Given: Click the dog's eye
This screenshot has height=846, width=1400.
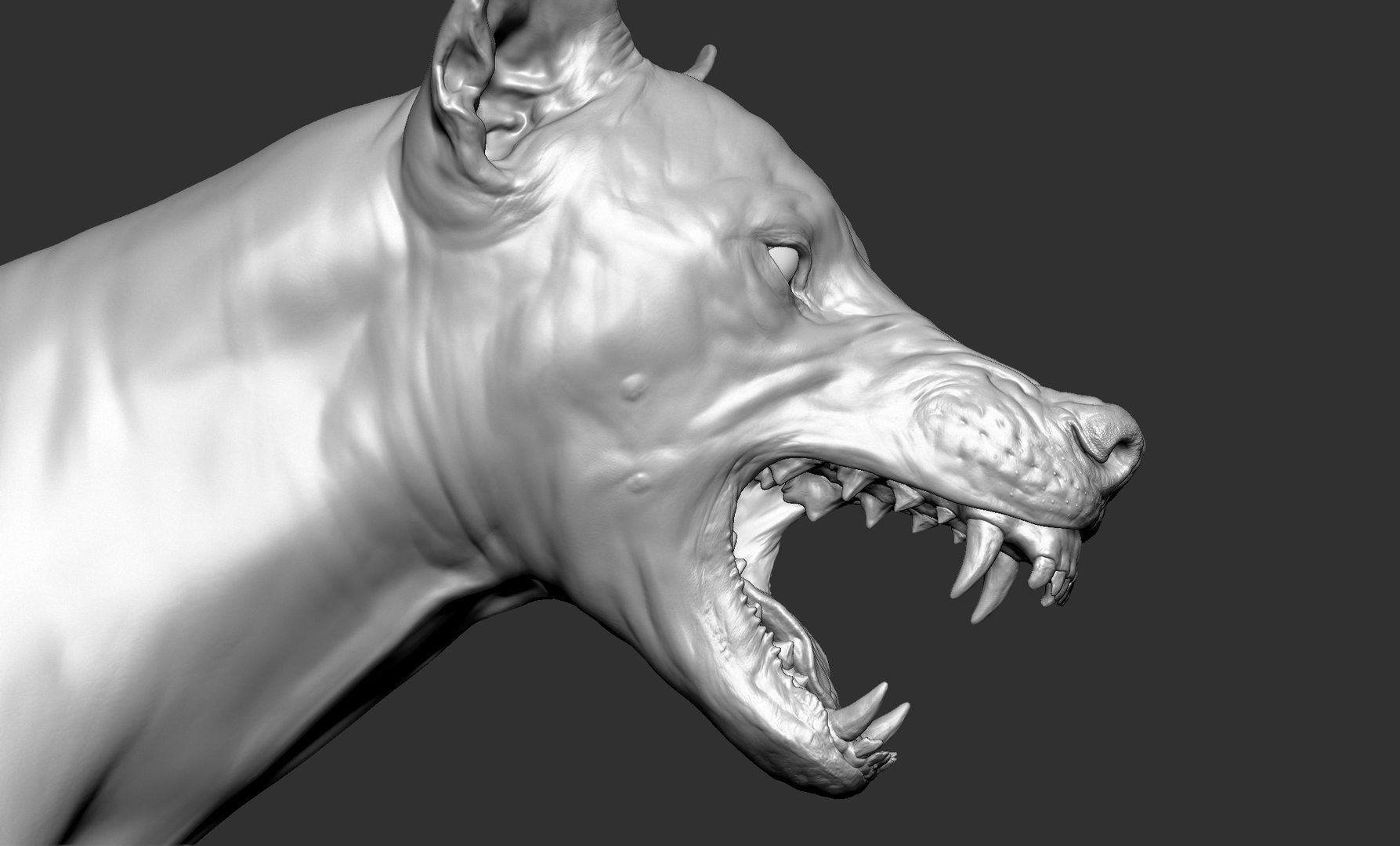Looking at the screenshot, I should point(783,255).
